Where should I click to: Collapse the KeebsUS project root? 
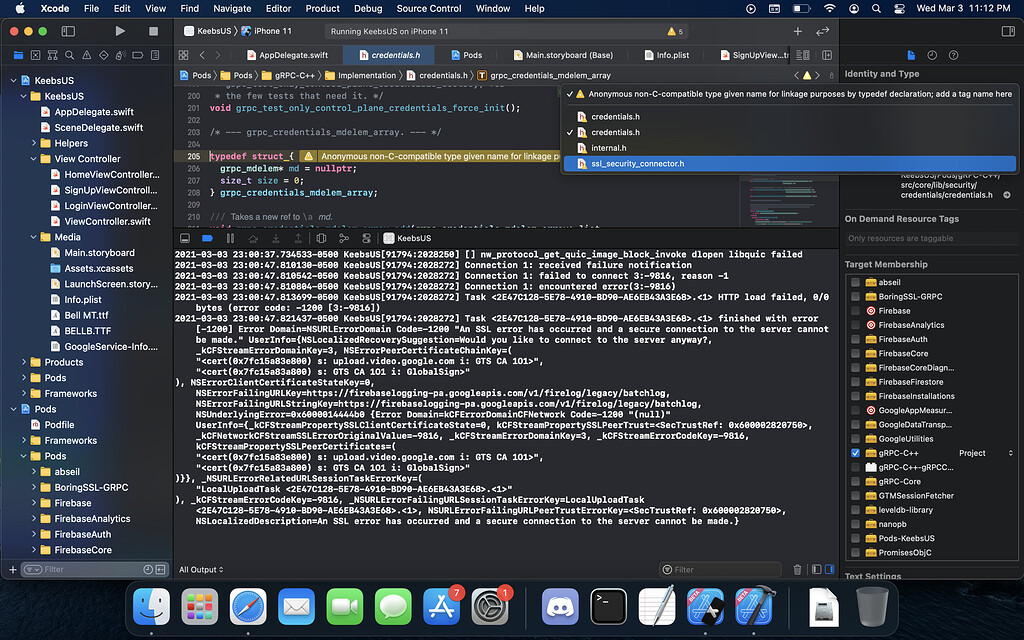click(13, 80)
